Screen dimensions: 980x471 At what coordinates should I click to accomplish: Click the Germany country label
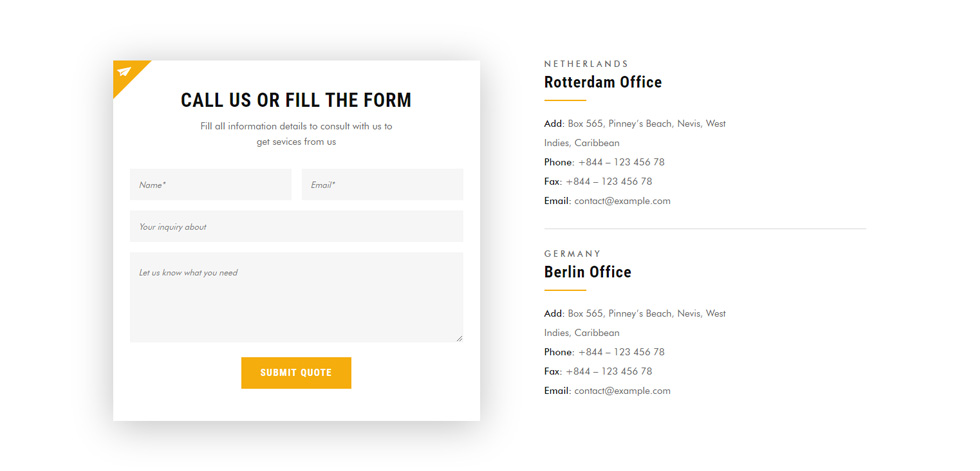[x=572, y=254]
